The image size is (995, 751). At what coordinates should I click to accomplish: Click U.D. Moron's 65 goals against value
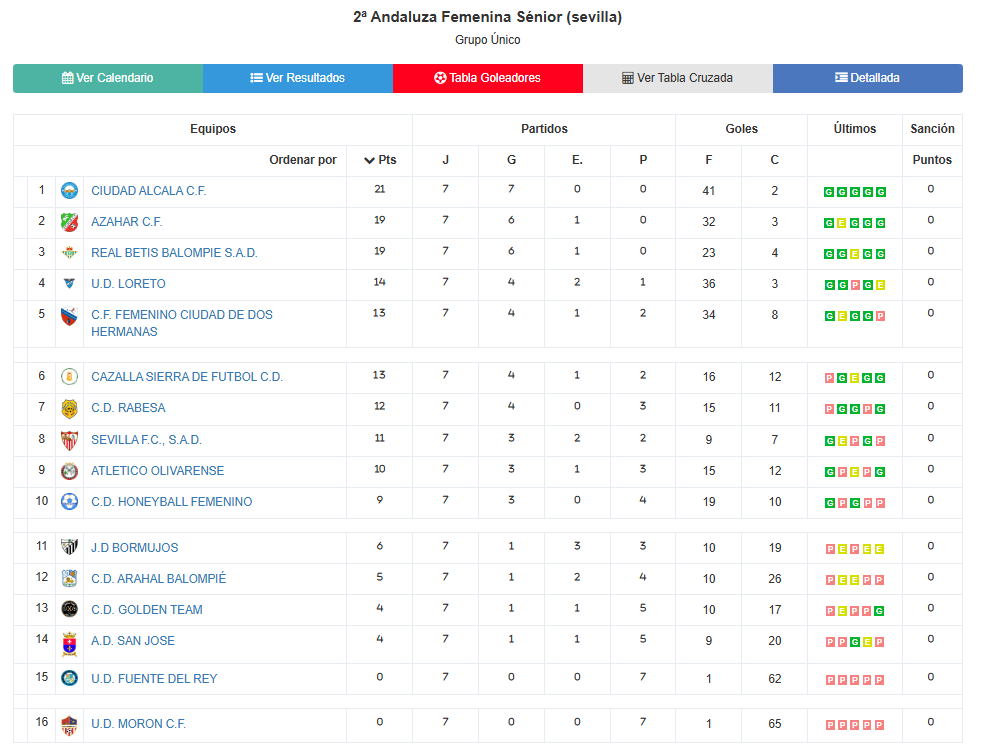[x=775, y=724]
